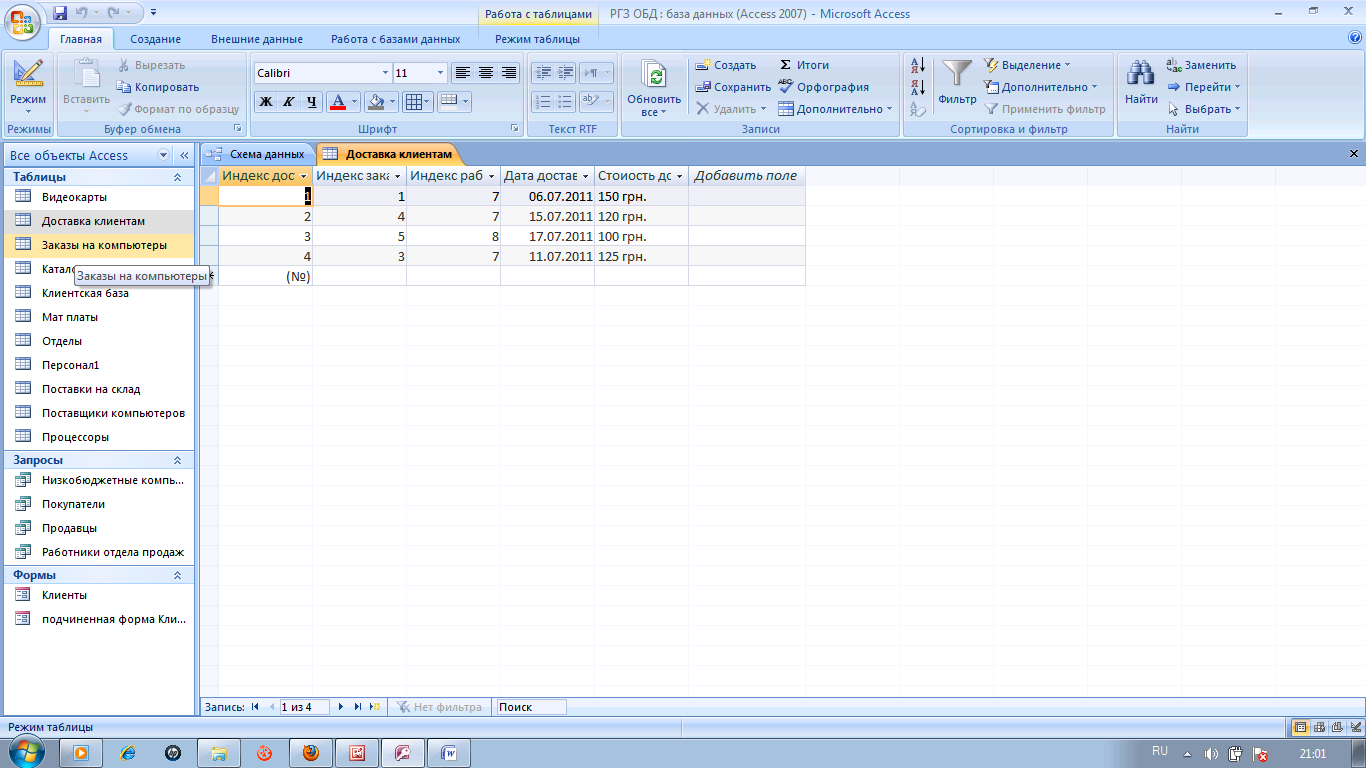
Task: Click the Office button
Action: pyautogui.click(x=24, y=22)
